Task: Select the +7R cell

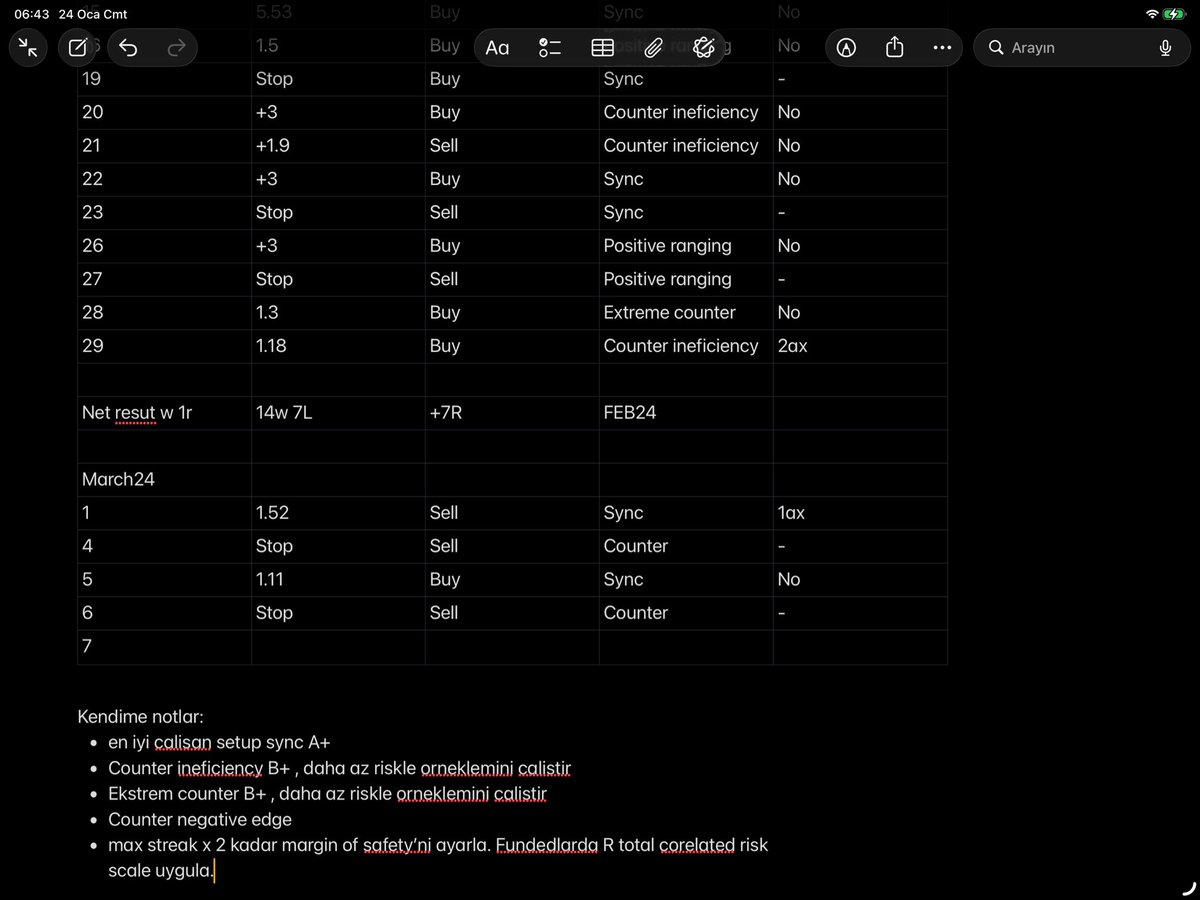Action: pos(512,413)
